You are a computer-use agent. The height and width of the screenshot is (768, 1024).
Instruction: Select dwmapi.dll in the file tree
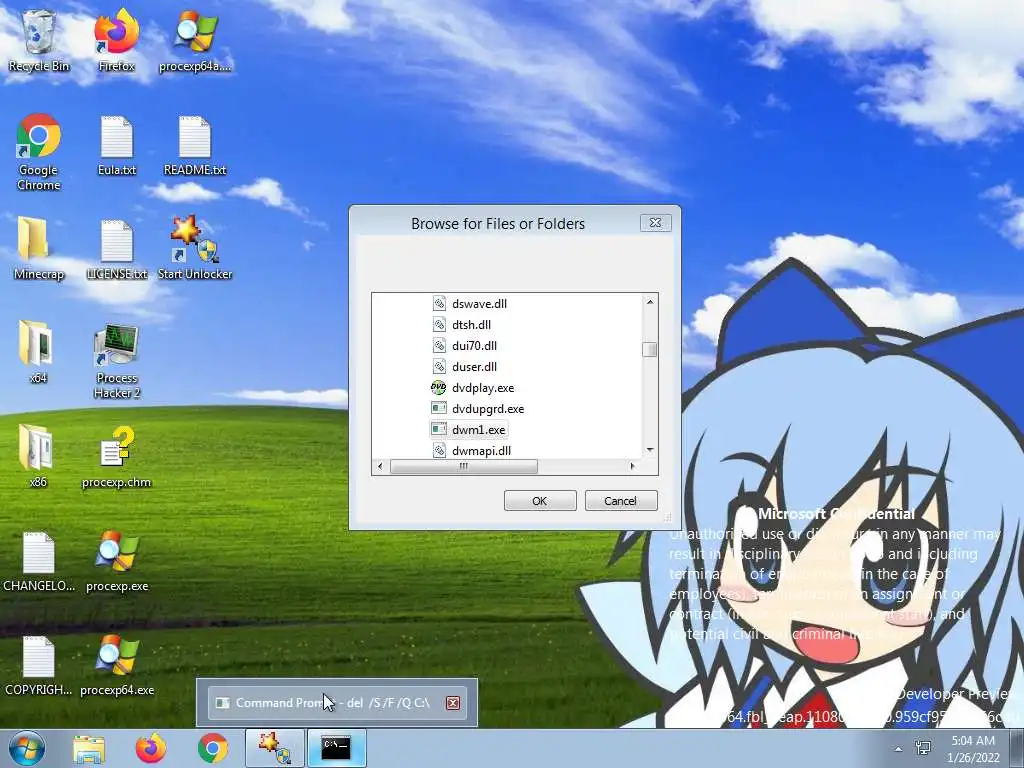pyautogui.click(x=471, y=451)
